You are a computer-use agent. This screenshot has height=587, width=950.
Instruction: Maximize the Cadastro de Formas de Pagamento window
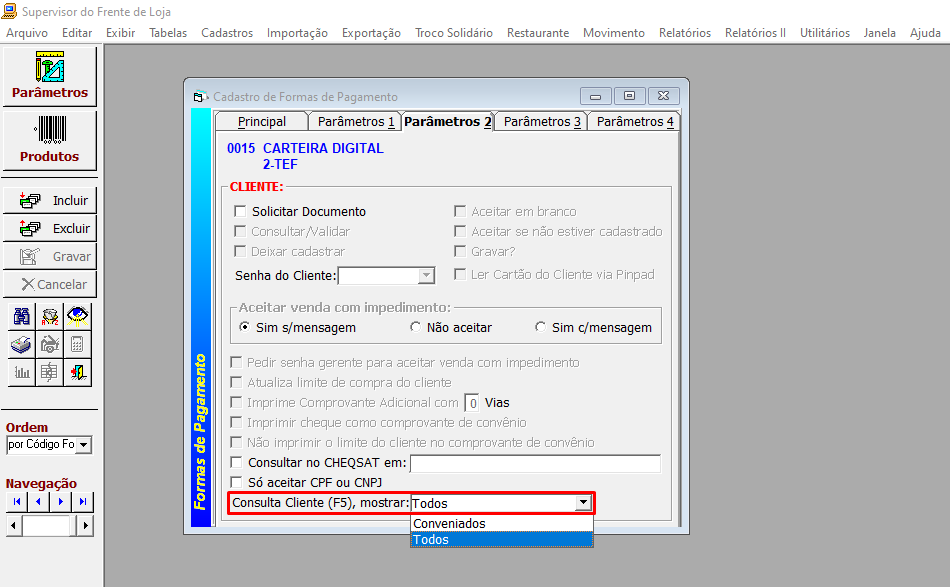[629, 96]
